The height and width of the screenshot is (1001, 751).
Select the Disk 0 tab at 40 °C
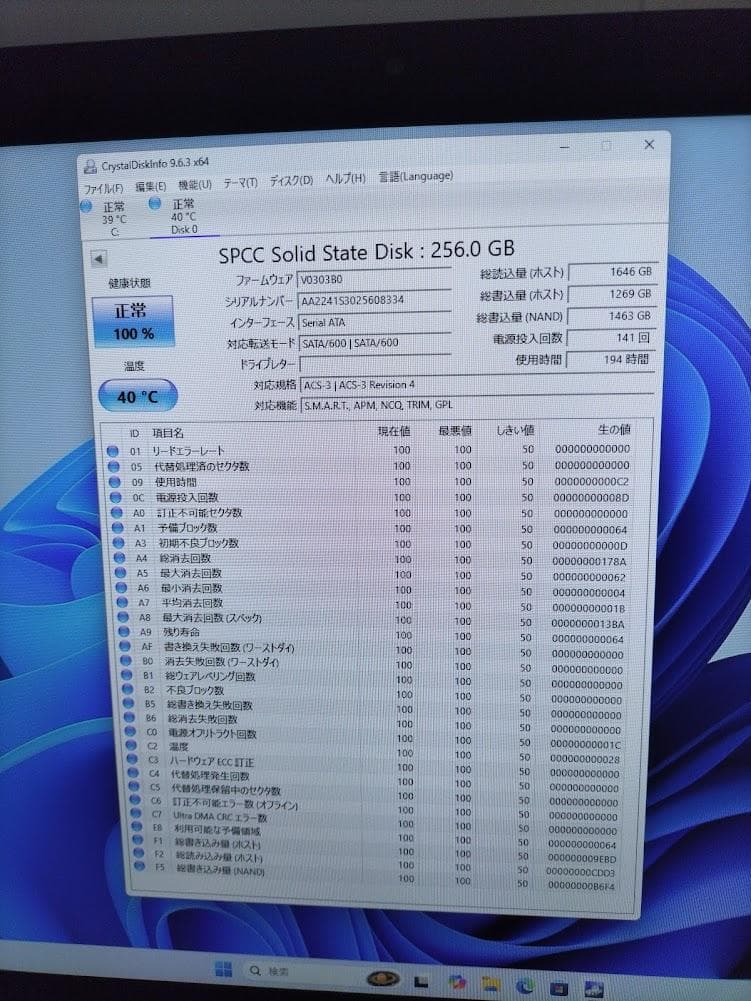click(183, 216)
